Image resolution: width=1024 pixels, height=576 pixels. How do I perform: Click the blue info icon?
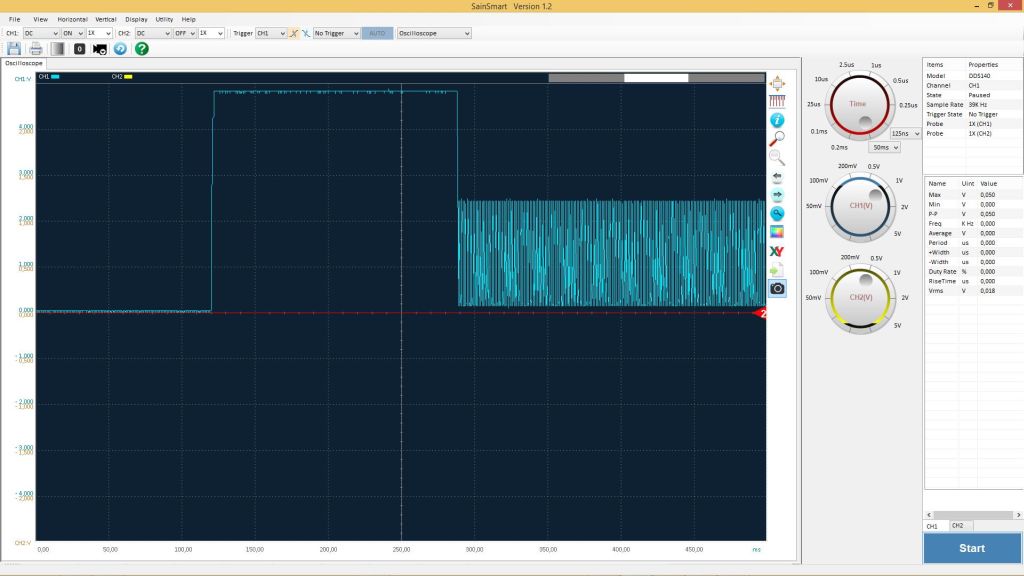tap(777, 120)
